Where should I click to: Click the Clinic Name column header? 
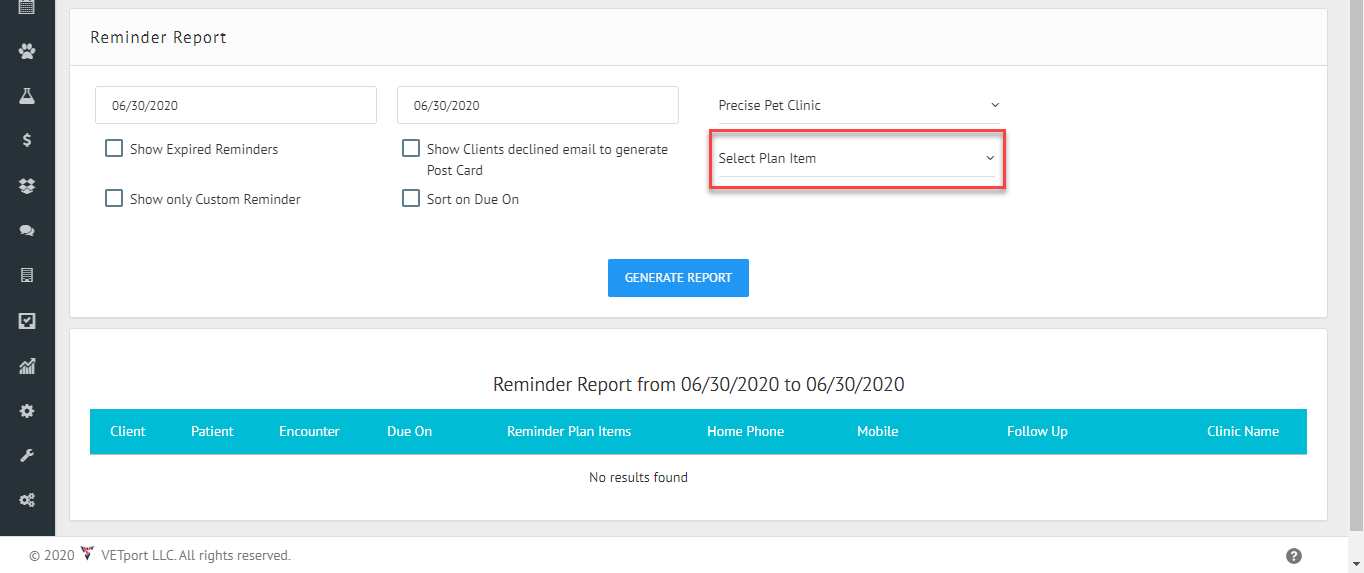pyautogui.click(x=1243, y=431)
